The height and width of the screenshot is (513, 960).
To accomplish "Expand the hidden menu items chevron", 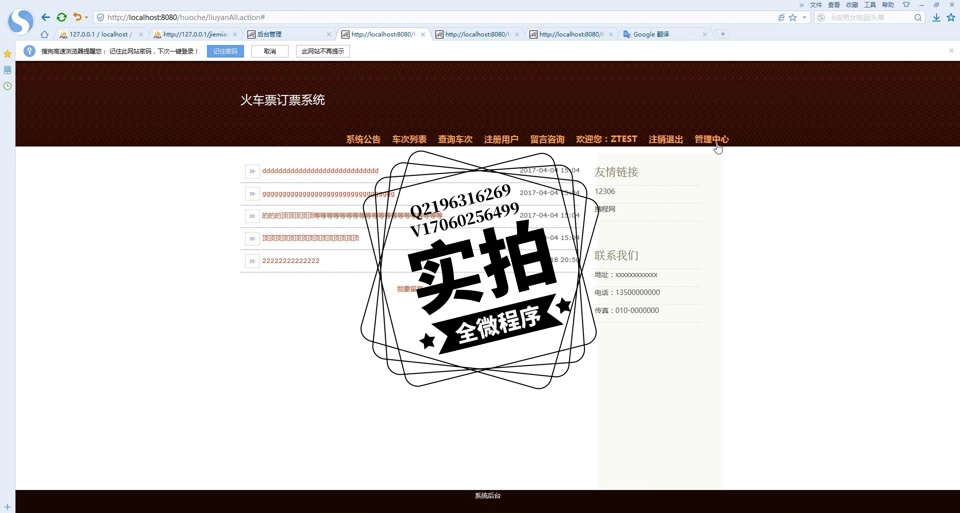I will pos(801,5).
